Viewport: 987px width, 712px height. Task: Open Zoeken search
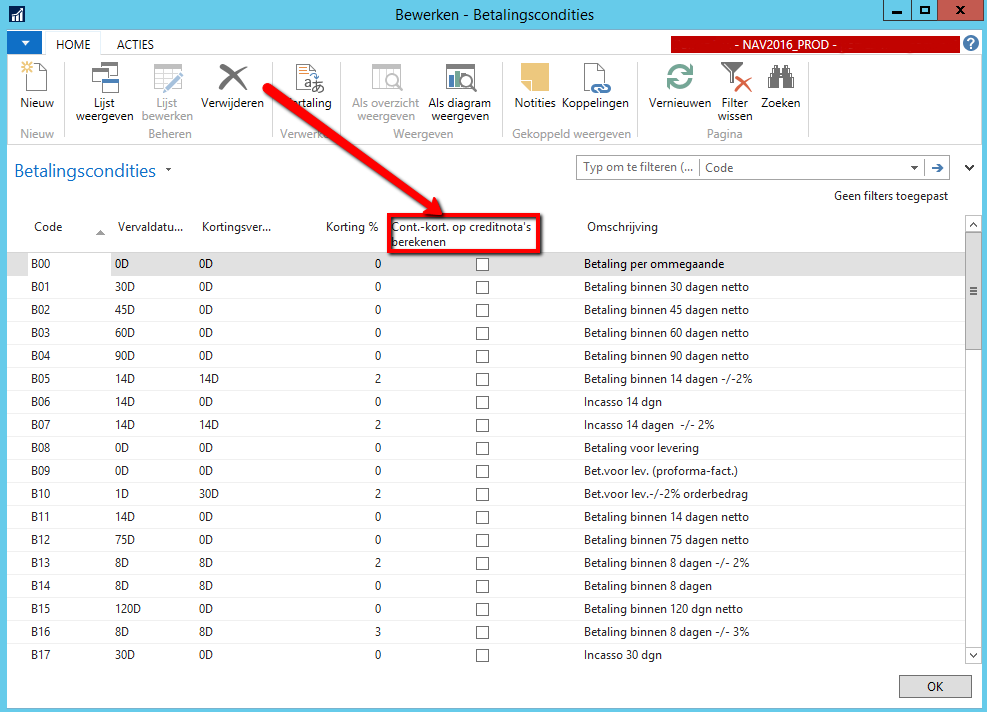tap(781, 86)
